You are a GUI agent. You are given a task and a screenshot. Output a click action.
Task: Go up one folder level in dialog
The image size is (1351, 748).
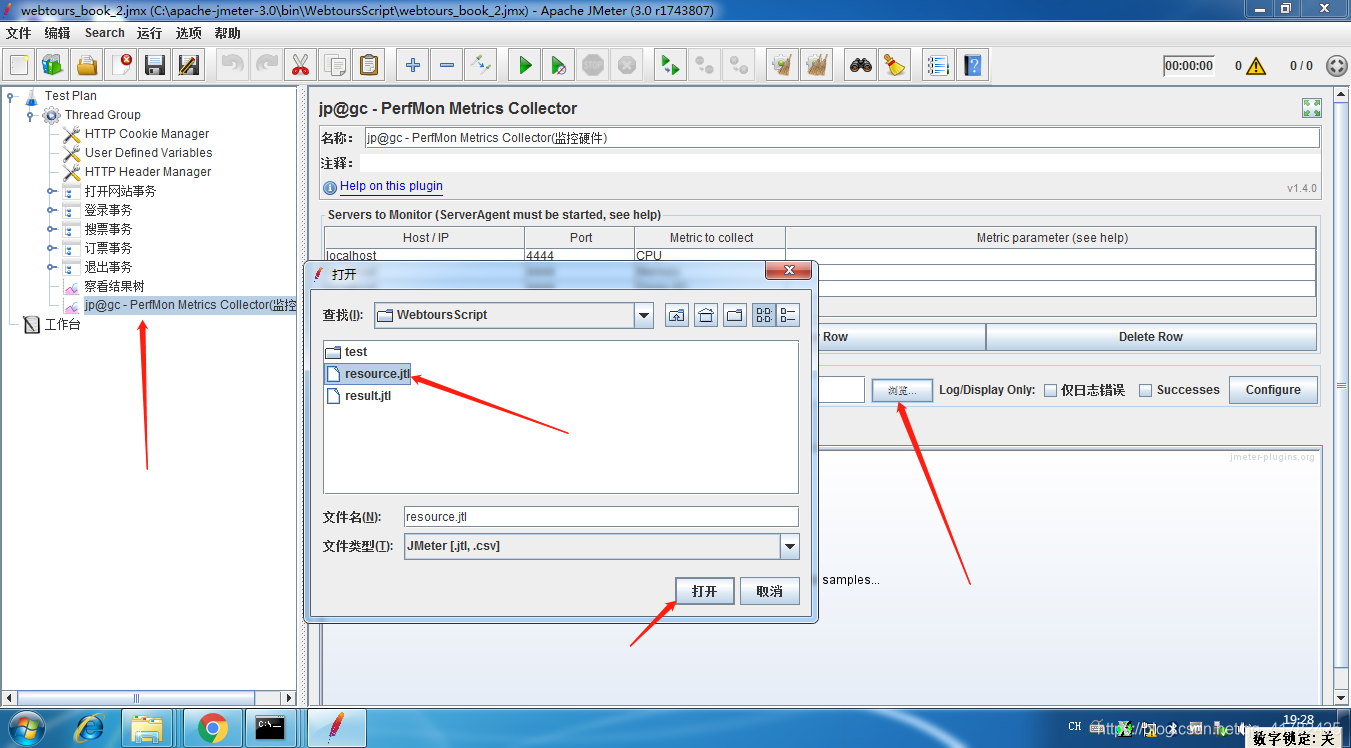(677, 315)
